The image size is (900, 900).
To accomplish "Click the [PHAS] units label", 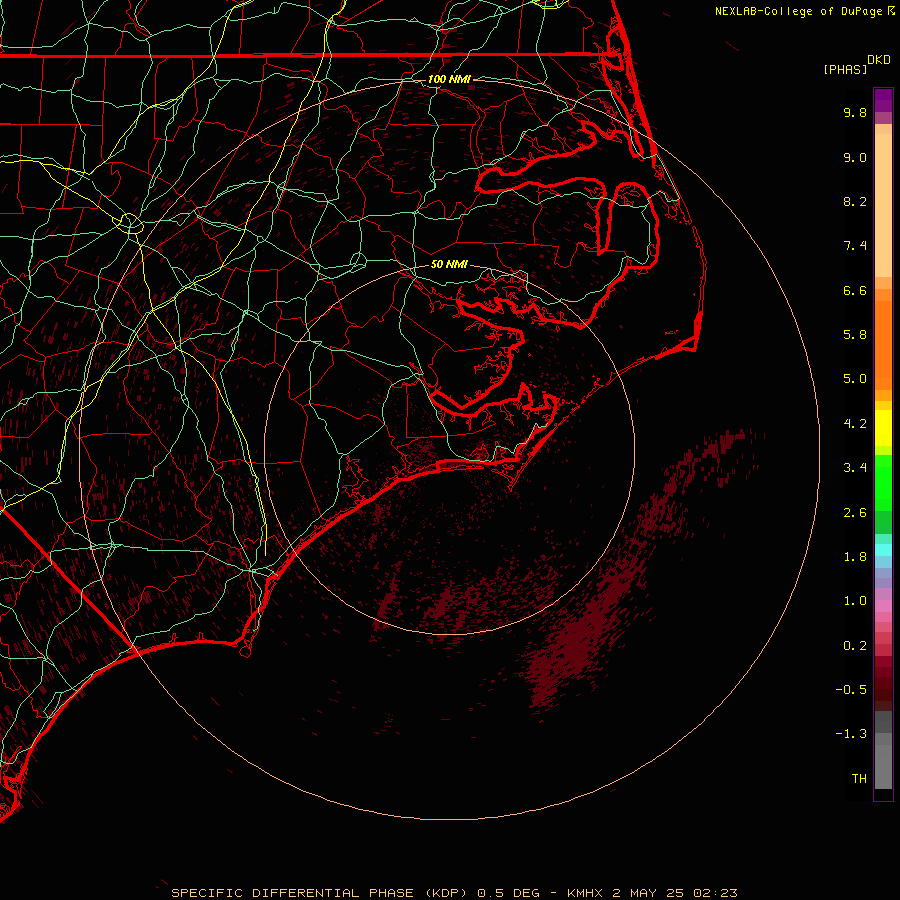I will tap(845, 70).
